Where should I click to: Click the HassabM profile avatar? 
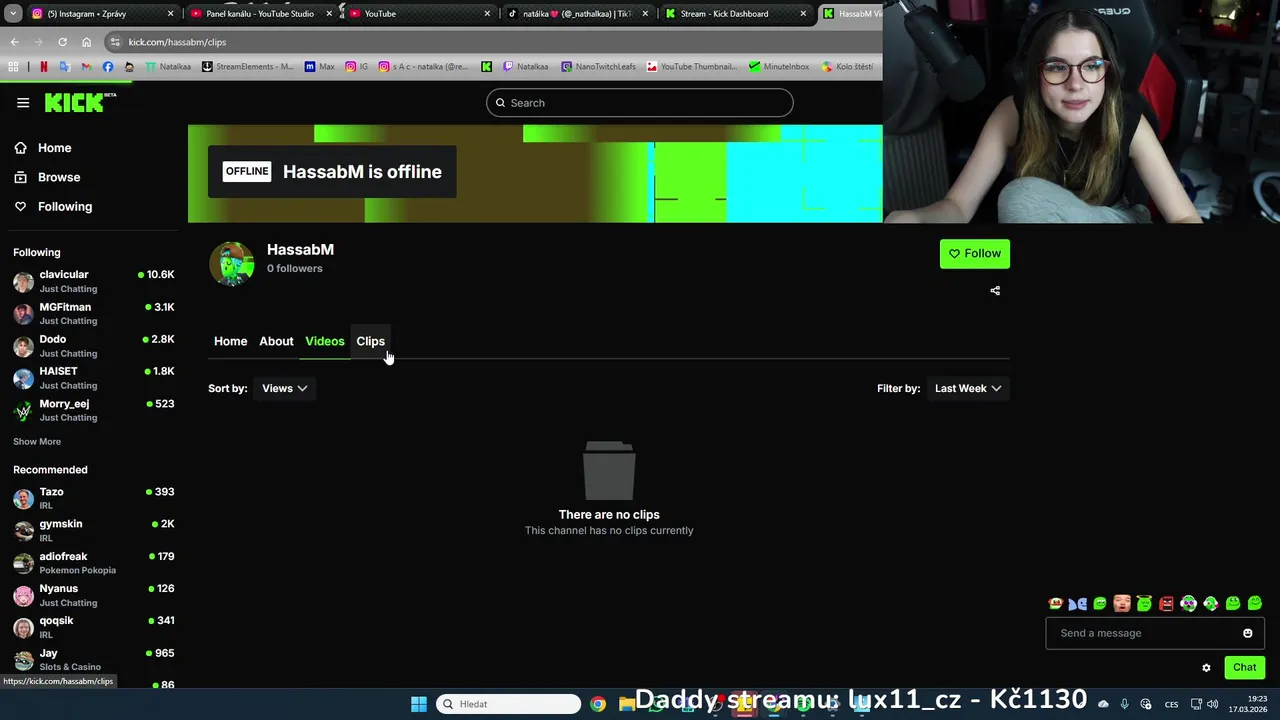coord(232,263)
